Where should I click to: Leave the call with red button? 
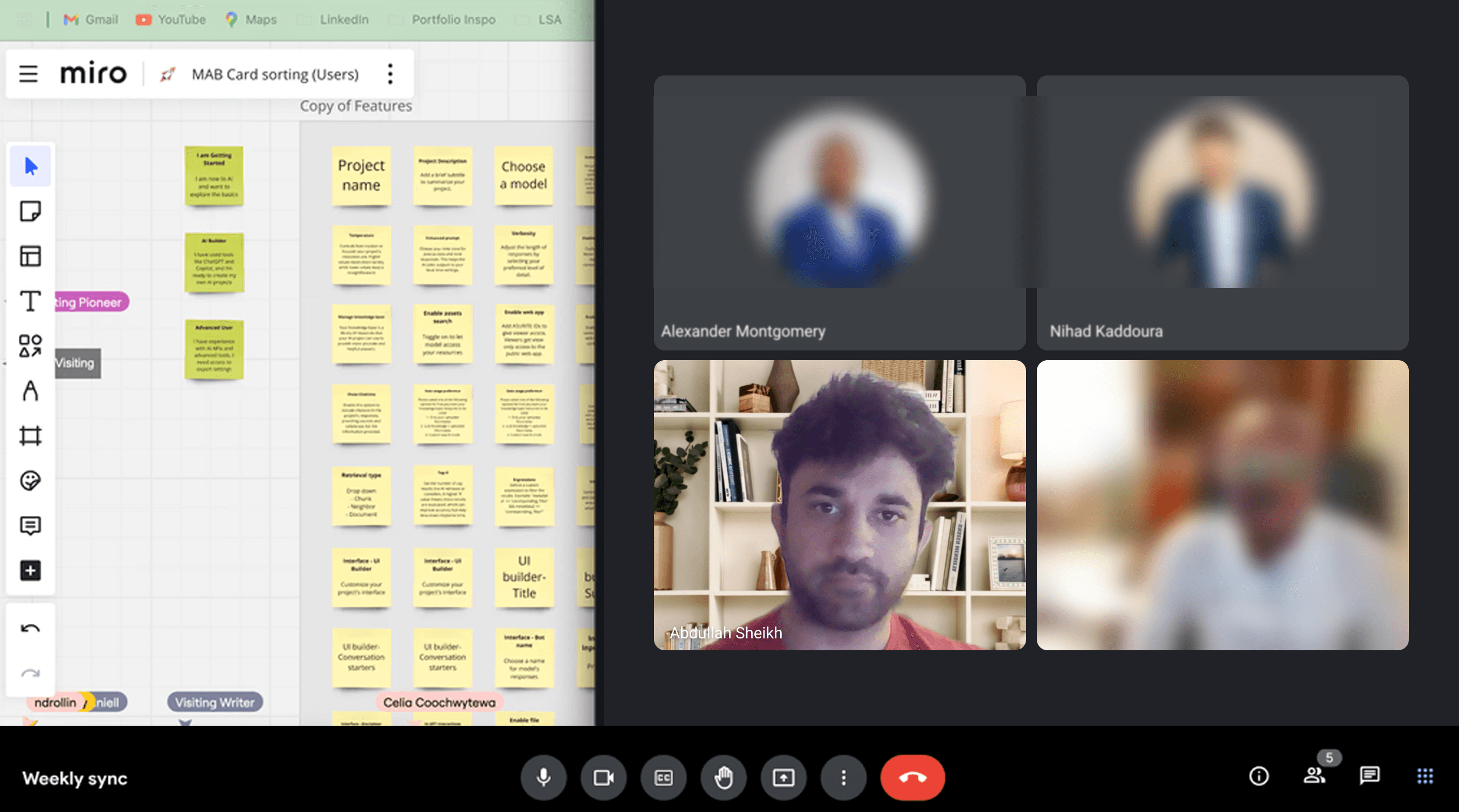click(912, 777)
